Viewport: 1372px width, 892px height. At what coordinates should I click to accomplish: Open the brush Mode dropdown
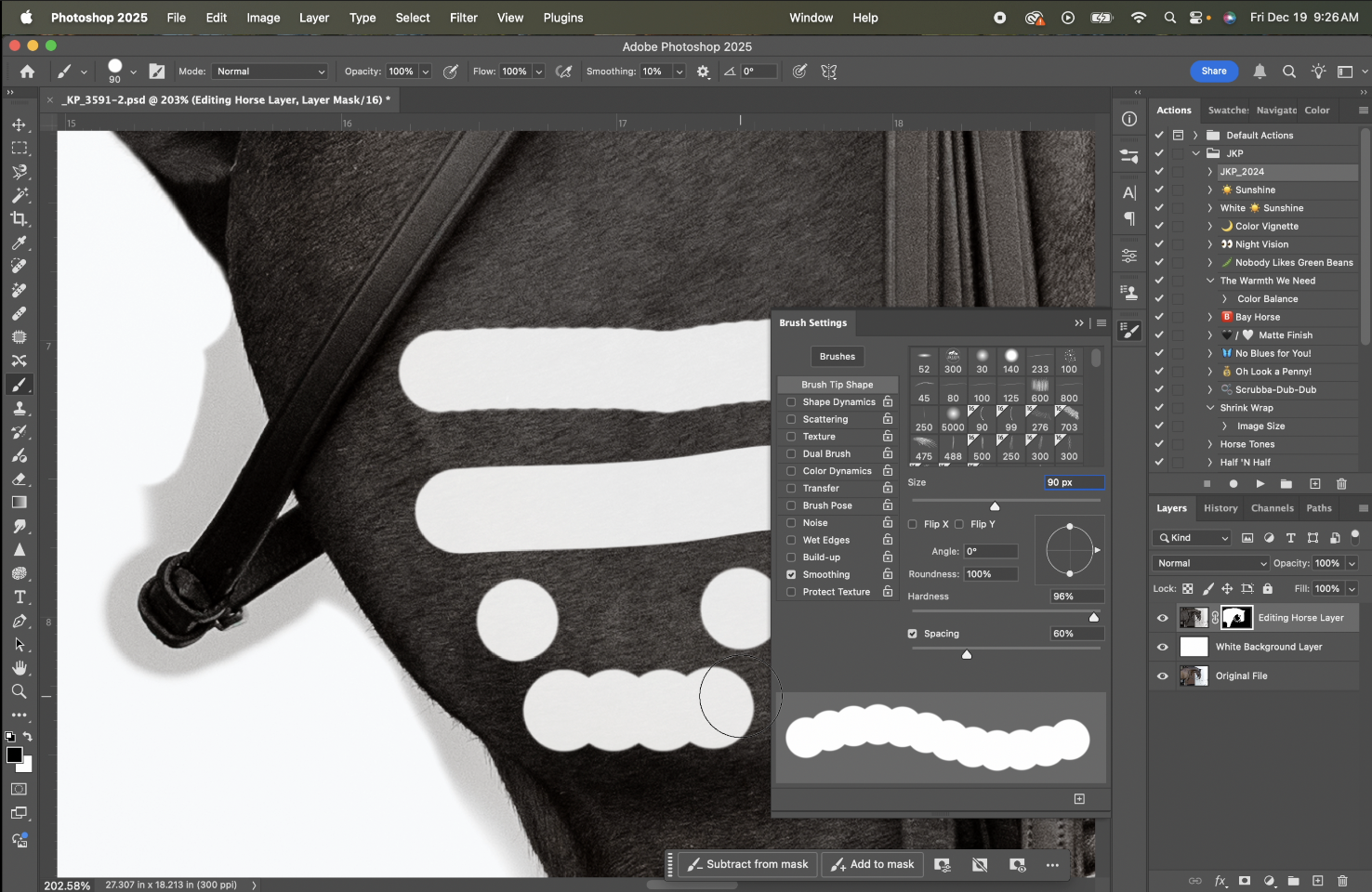tap(270, 72)
